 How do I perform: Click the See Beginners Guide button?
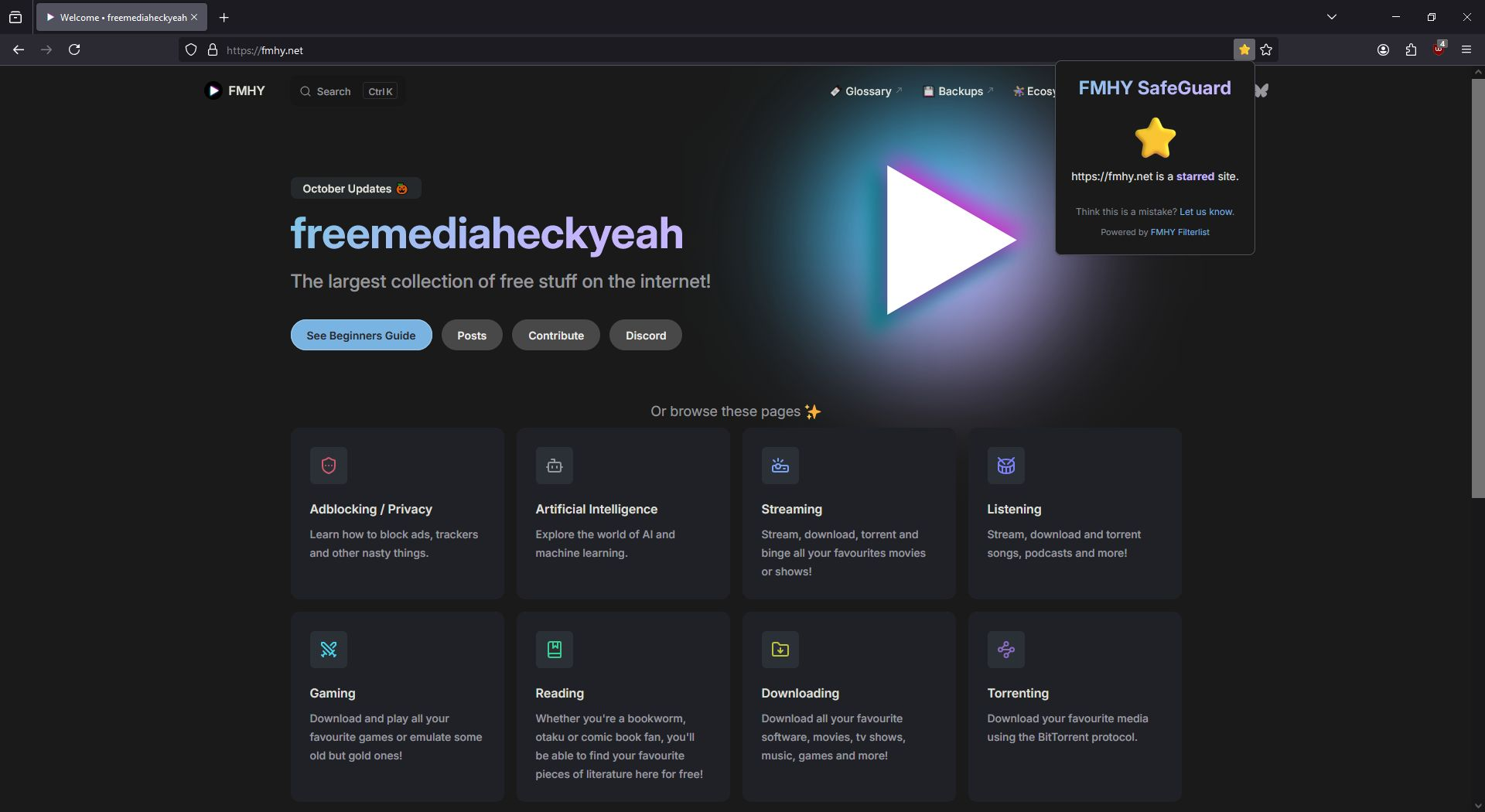tap(361, 335)
